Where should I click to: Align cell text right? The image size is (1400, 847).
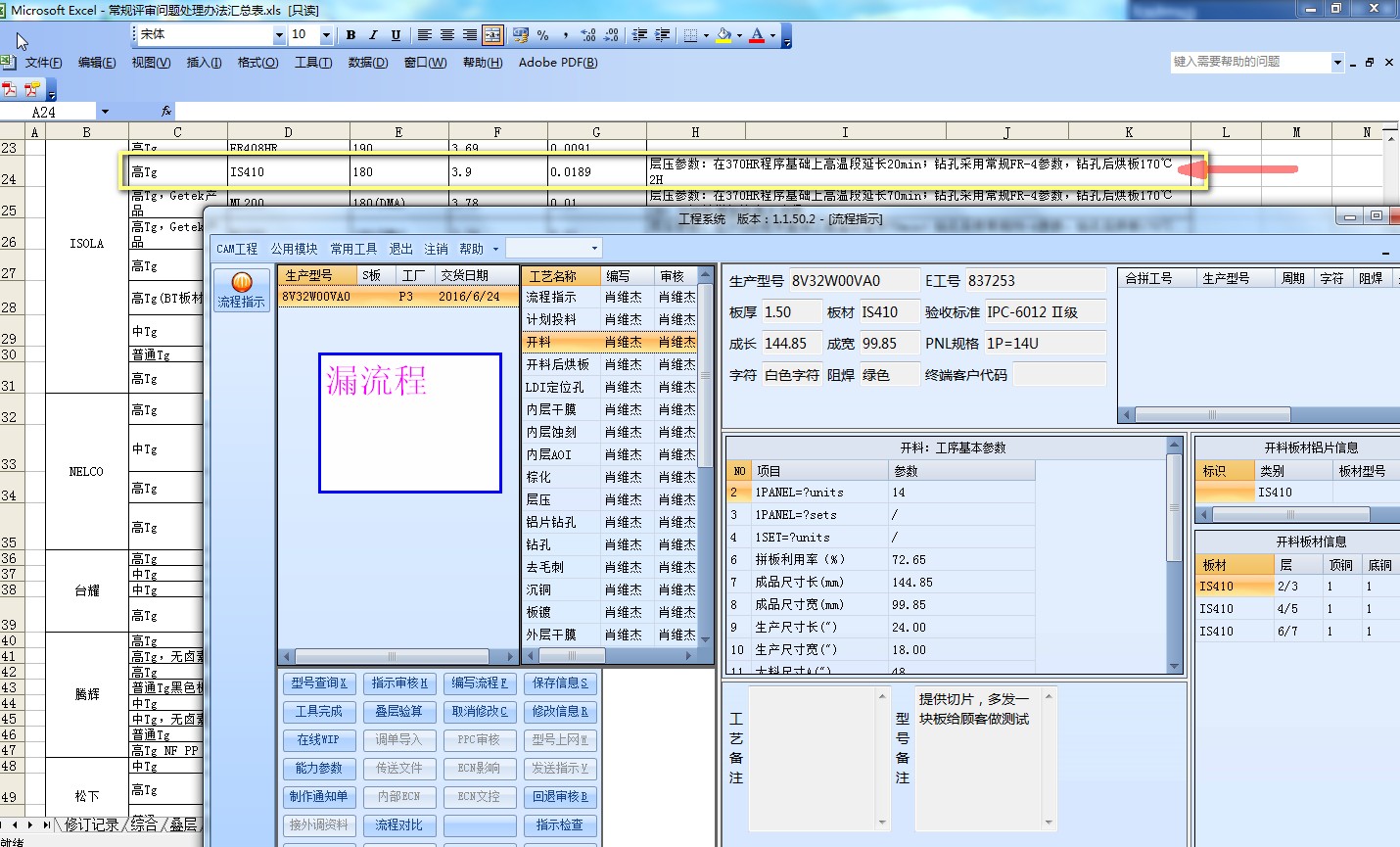click(x=470, y=35)
